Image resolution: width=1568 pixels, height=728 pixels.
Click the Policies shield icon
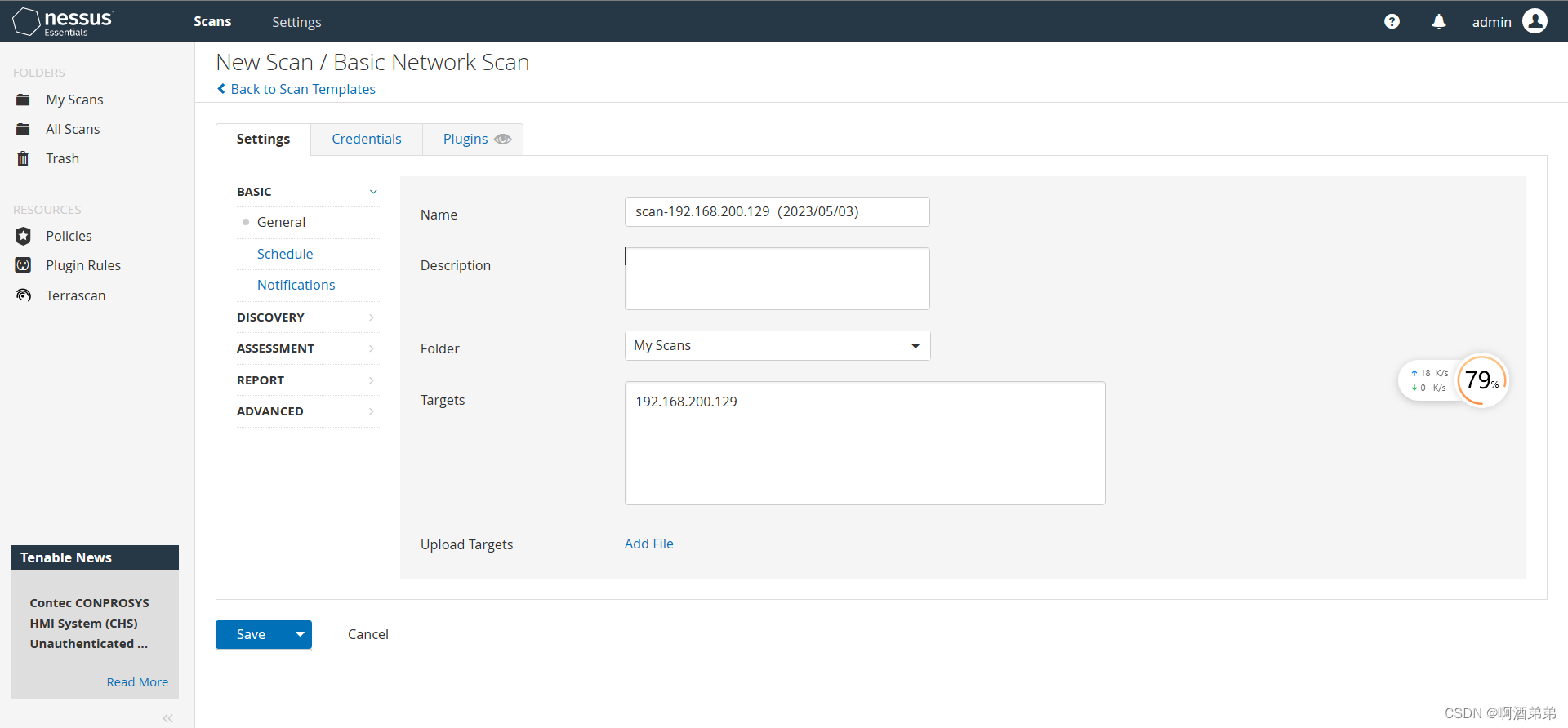point(23,236)
